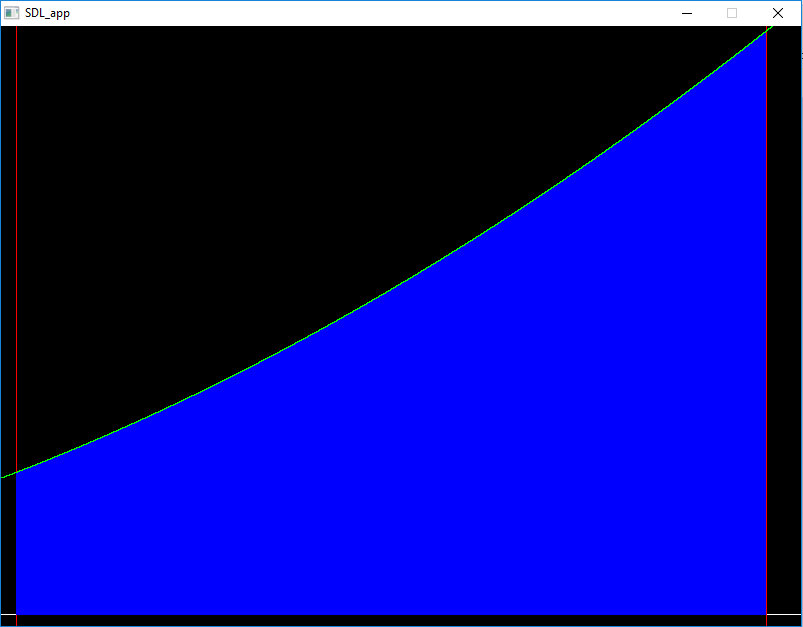Click where green curve crosses left red line
Viewport: 803px width, 627px height.
point(16,471)
